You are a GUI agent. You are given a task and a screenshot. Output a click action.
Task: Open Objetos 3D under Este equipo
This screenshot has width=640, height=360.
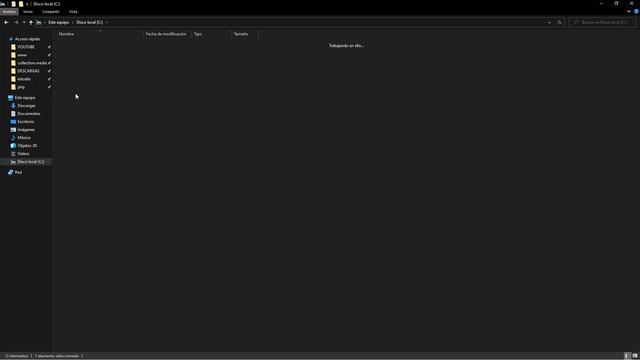(27, 146)
